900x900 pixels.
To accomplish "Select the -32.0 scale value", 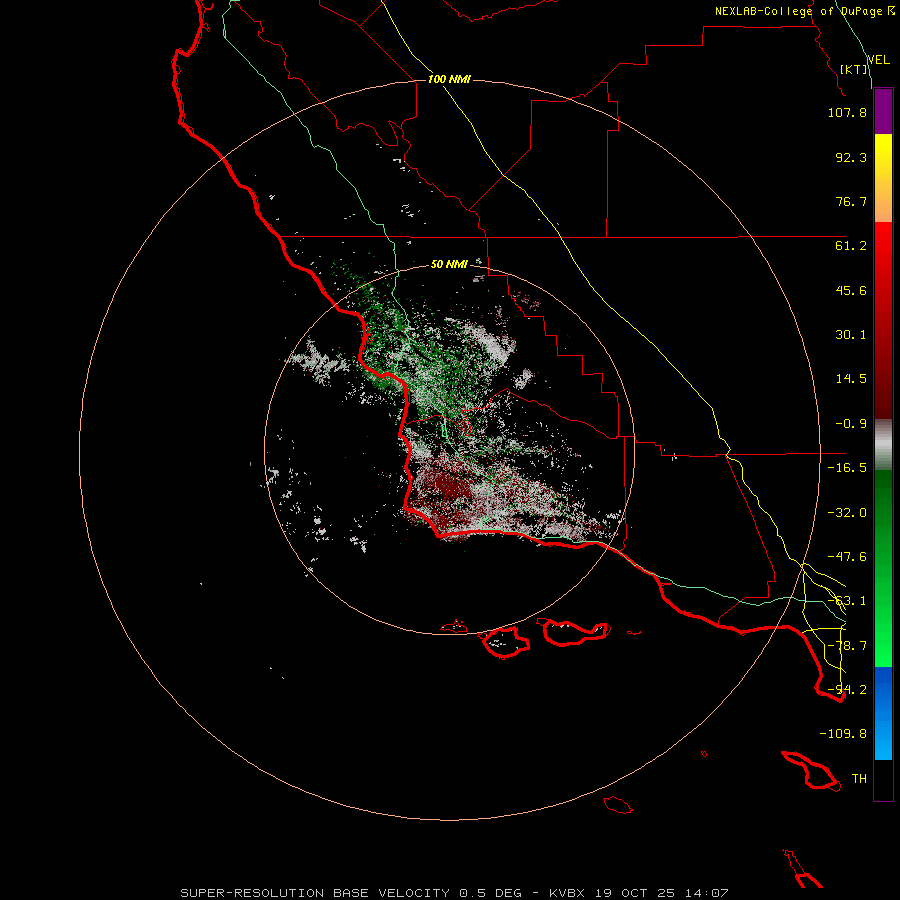I will tap(847, 513).
